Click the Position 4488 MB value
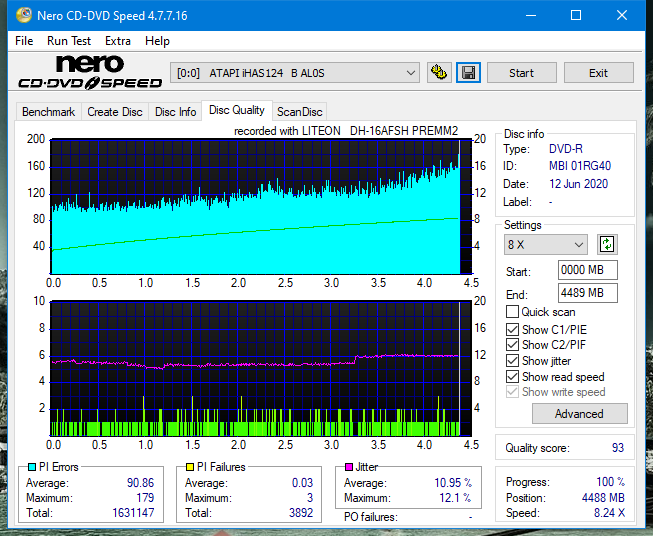 (603, 498)
